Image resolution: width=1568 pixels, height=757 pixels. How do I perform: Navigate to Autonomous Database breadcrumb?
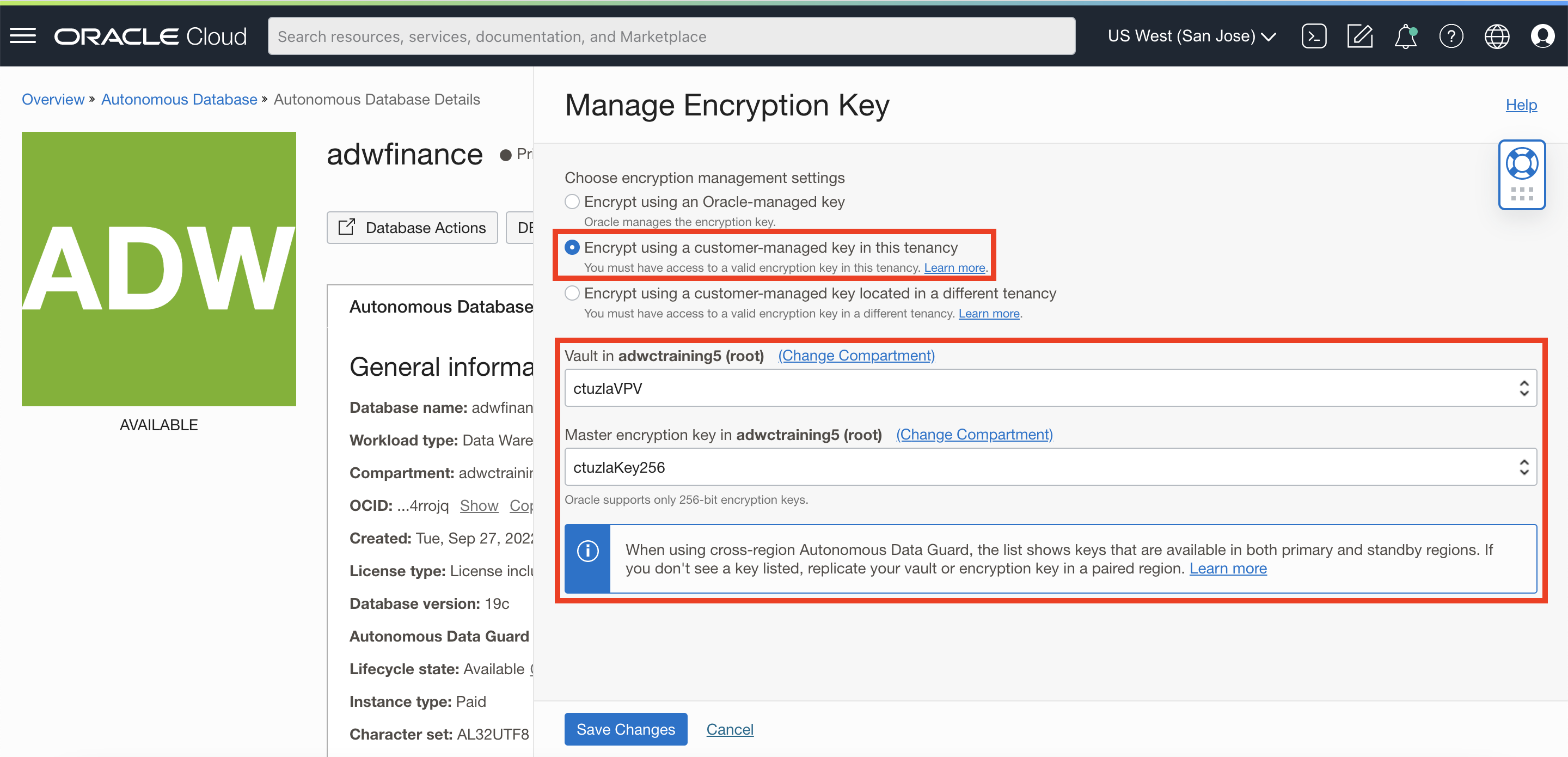point(179,99)
